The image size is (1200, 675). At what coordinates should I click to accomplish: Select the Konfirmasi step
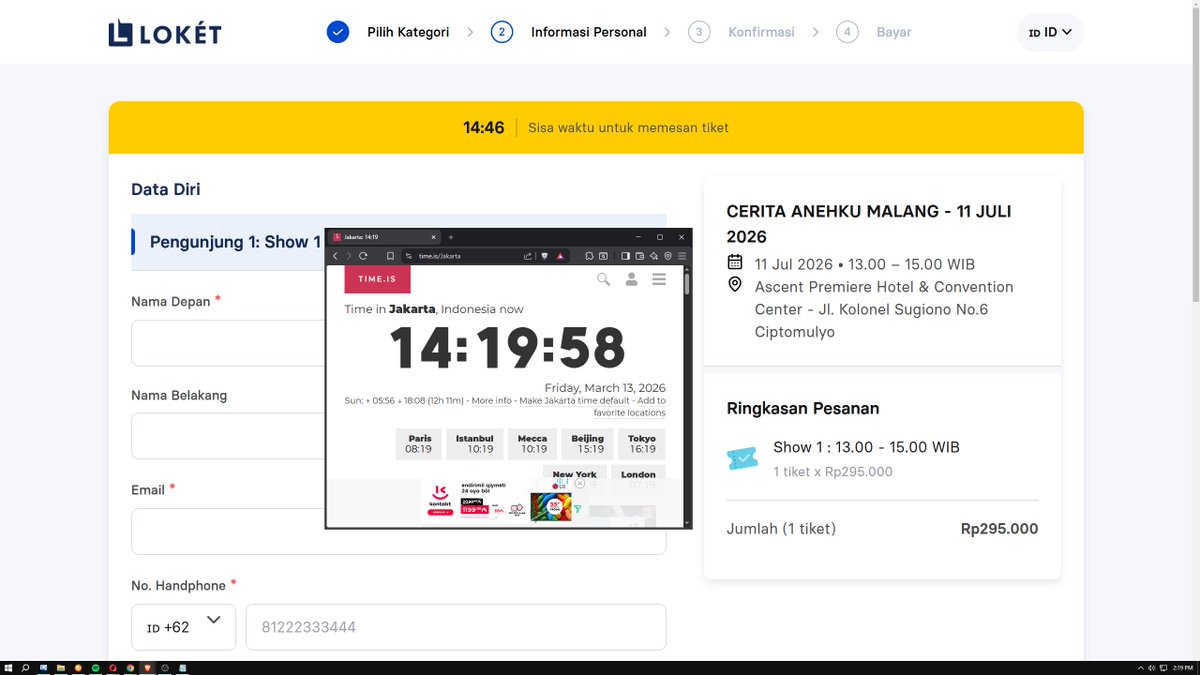point(761,31)
